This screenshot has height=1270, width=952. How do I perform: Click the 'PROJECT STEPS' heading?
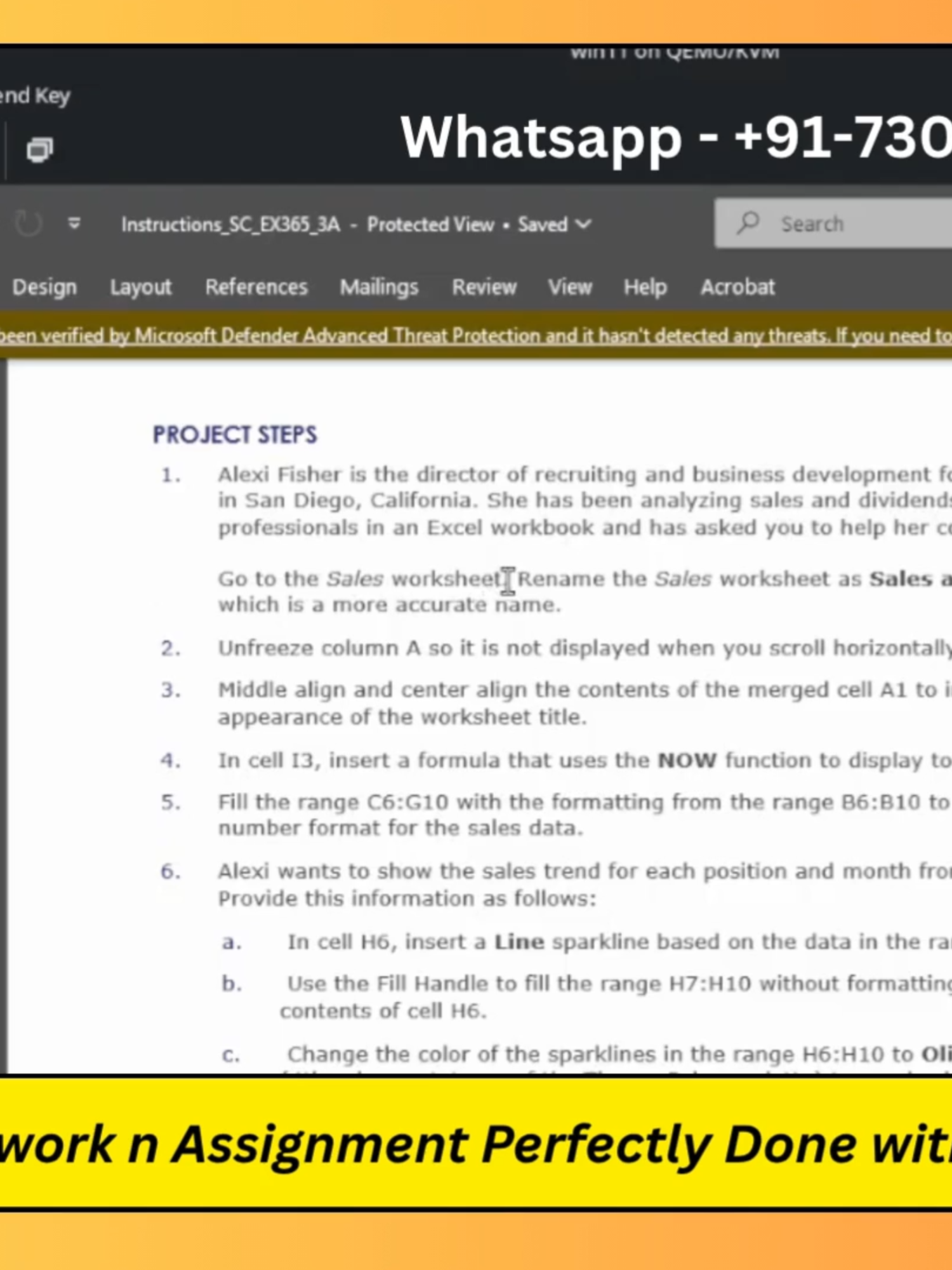(235, 434)
